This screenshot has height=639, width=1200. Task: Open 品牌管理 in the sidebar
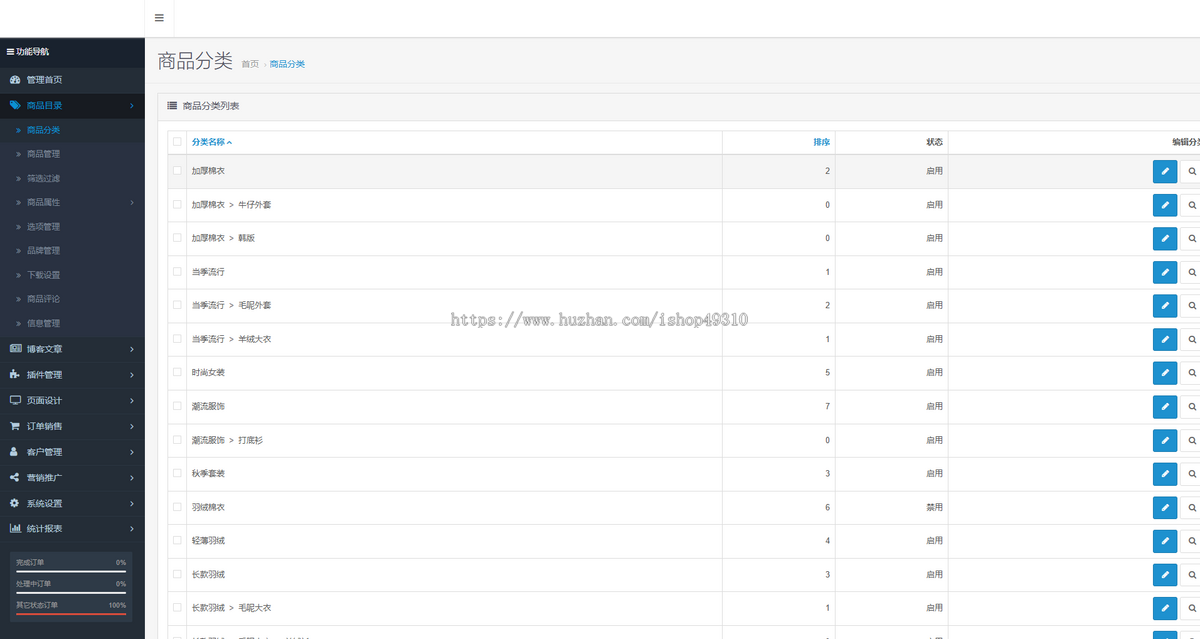click(x=72, y=251)
